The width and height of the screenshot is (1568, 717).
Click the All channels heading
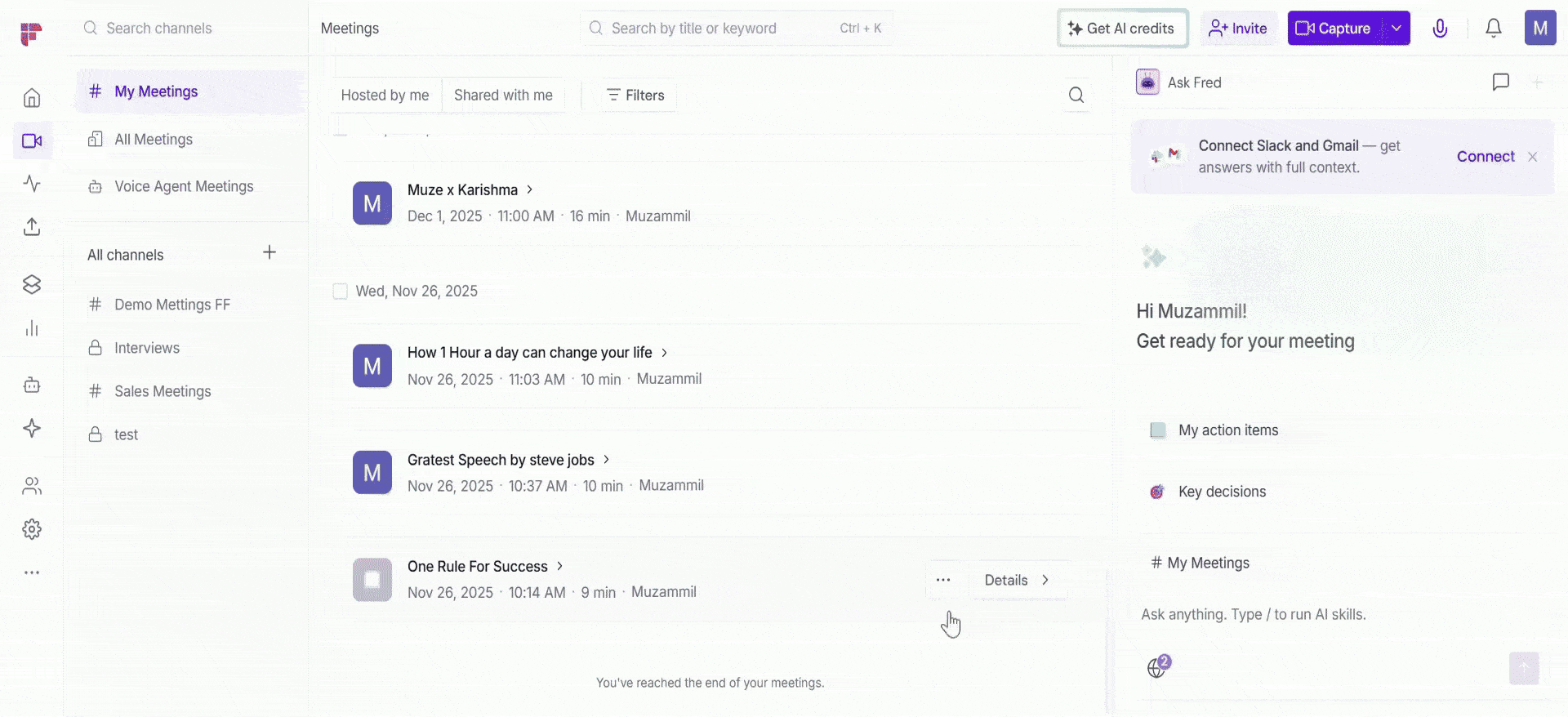126,255
